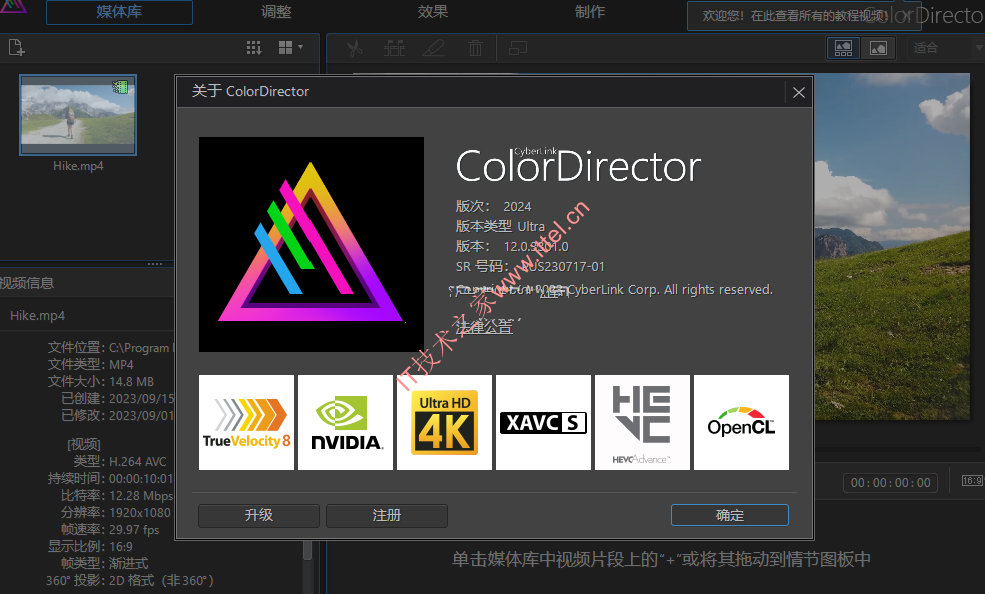Close the 关于 ColorDirector dialog
The image size is (985, 594).
799,92
